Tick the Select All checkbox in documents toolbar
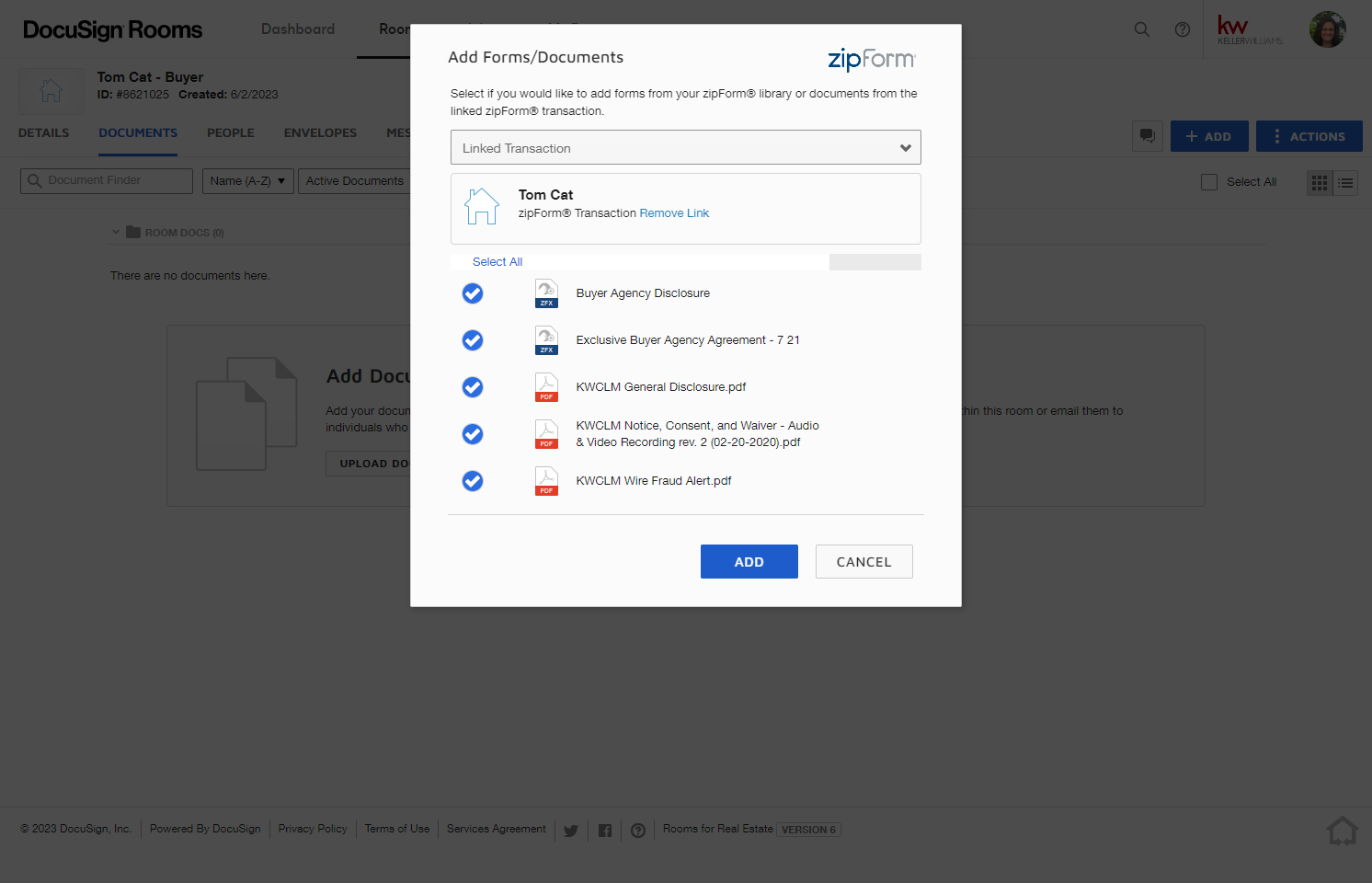Viewport: 1372px width, 883px height. pyautogui.click(x=1209, y=182)
